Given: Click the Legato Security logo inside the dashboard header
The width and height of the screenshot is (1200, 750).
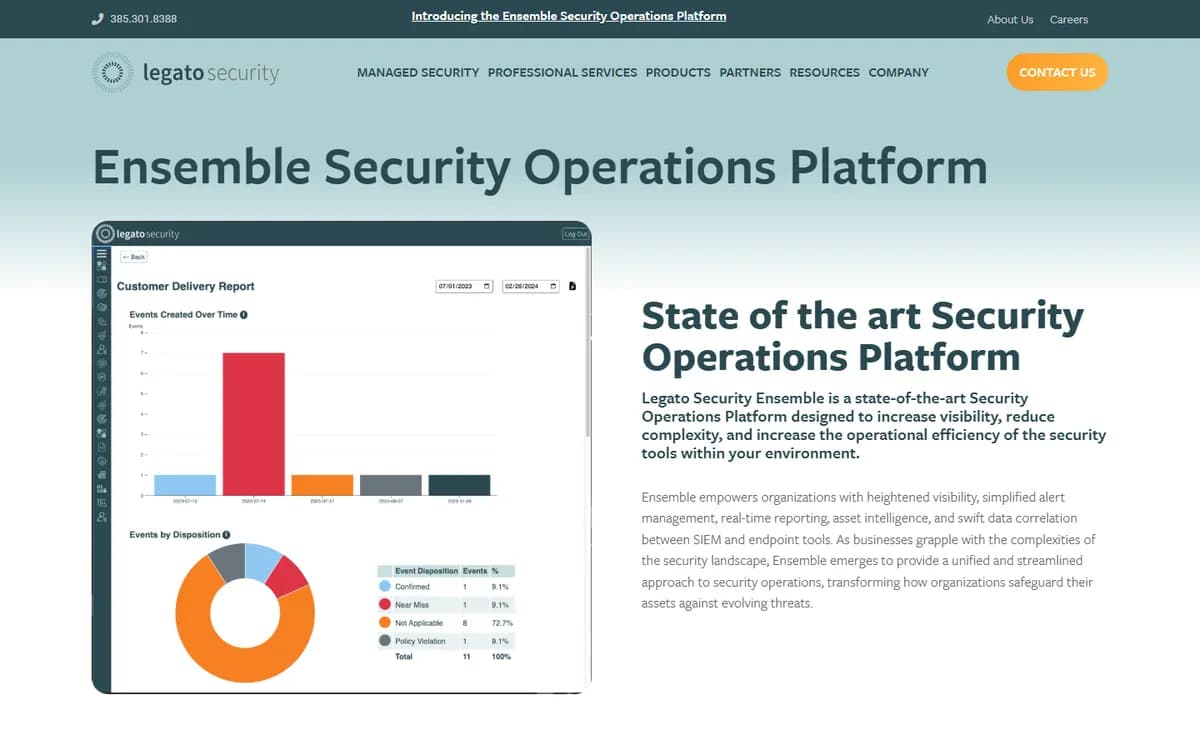Looking at the screenshot, I should (x=138, y=234).
